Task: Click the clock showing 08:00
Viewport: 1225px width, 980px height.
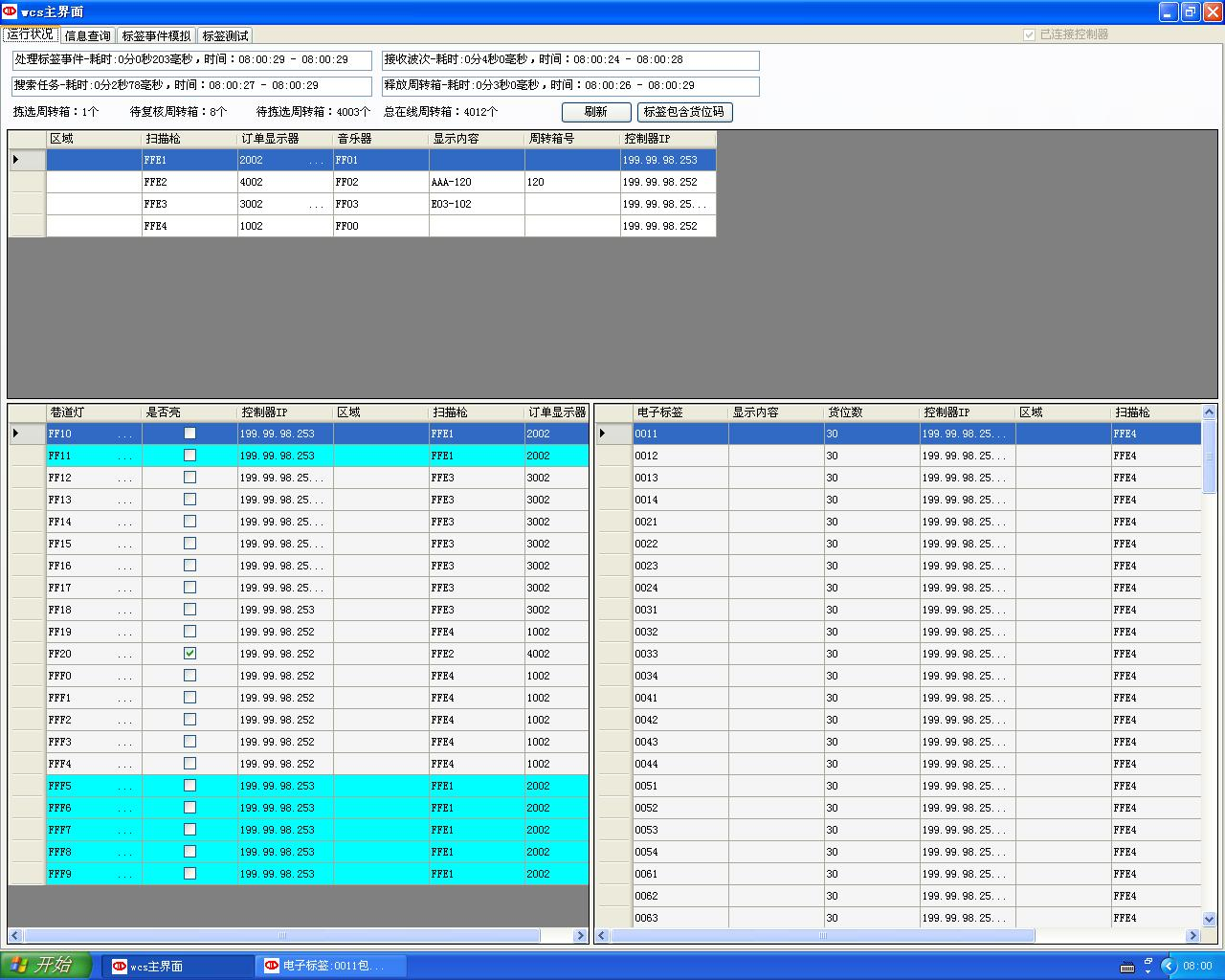Action: pyautogui.click(x=1197, y=967)
